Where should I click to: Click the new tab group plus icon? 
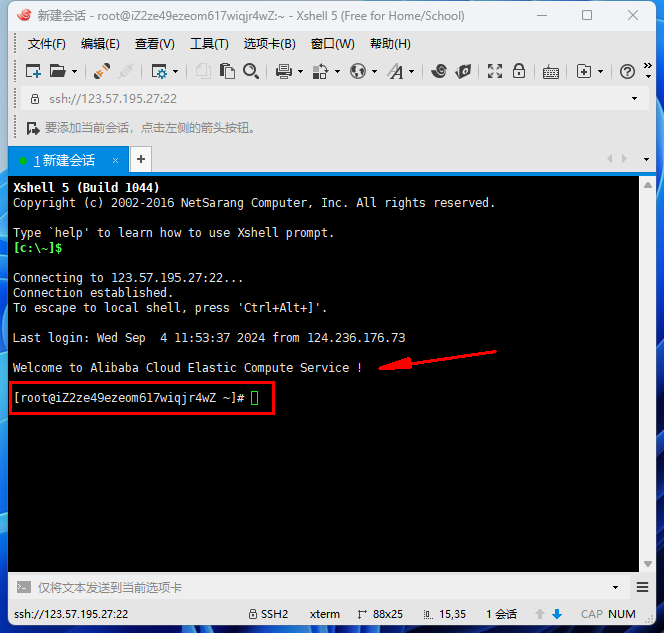tap(584, 71)
